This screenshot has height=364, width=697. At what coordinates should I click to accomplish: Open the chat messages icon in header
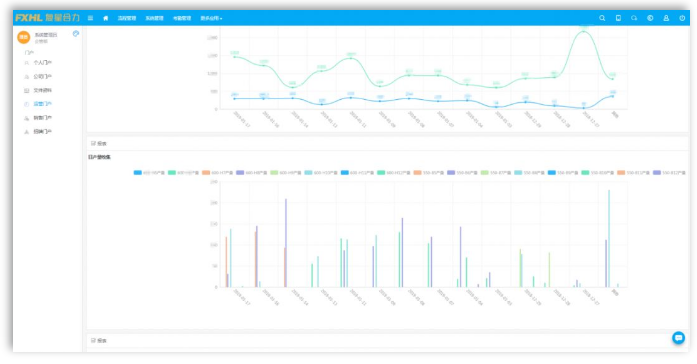click(634, 18)
